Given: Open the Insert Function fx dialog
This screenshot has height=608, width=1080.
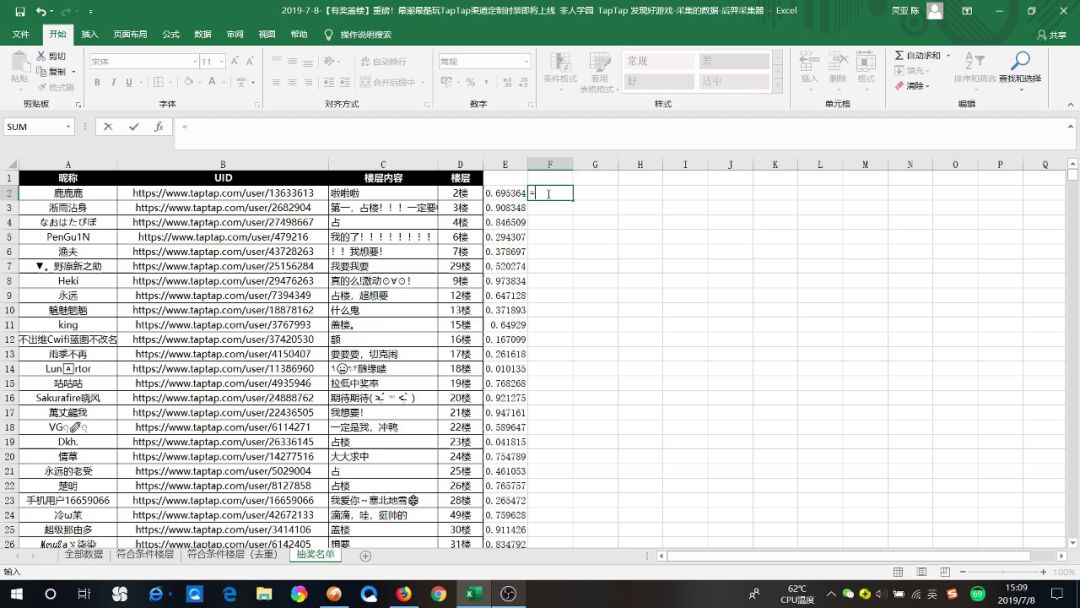Looking at the screenshot, I should pyautogui.click(x=158, y=127).
